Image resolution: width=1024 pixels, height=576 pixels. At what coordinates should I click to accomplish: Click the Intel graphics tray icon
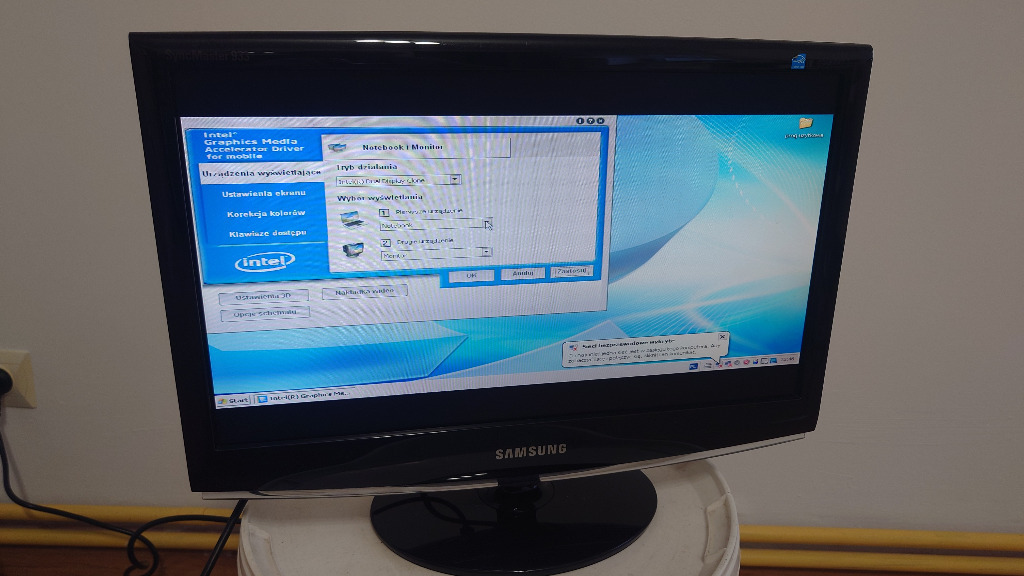pyautogui.click(x=773, y=360)
